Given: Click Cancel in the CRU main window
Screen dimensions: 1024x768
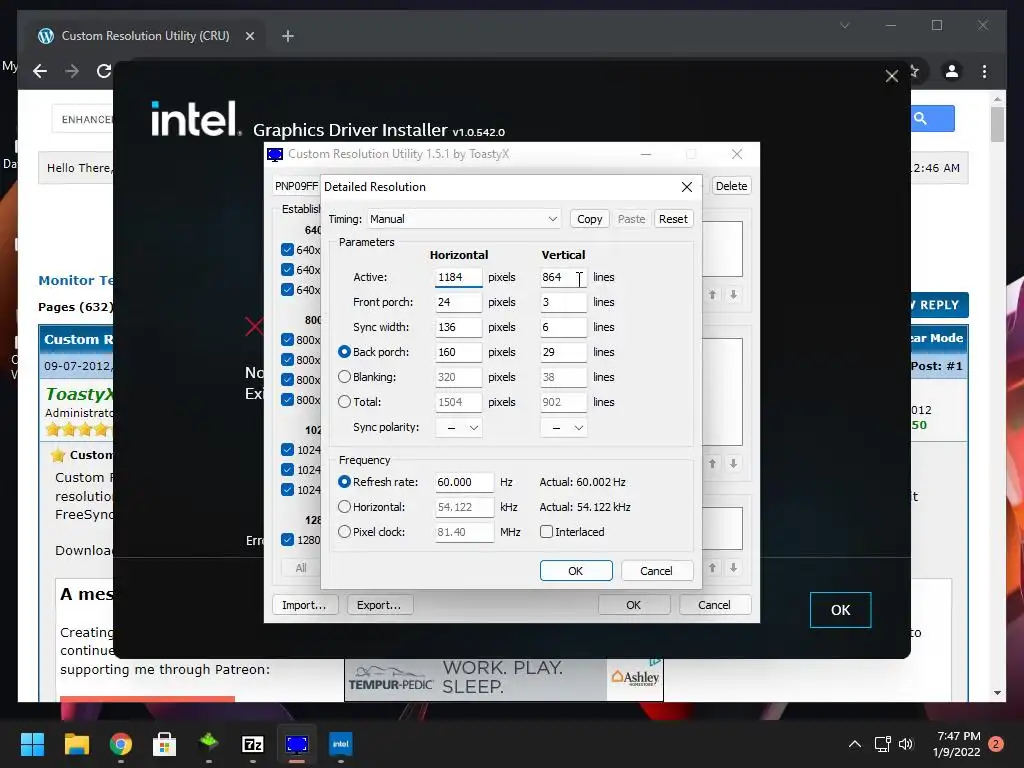Looking at the screenshot, I should pyautogui.click(x=714, y=605).
